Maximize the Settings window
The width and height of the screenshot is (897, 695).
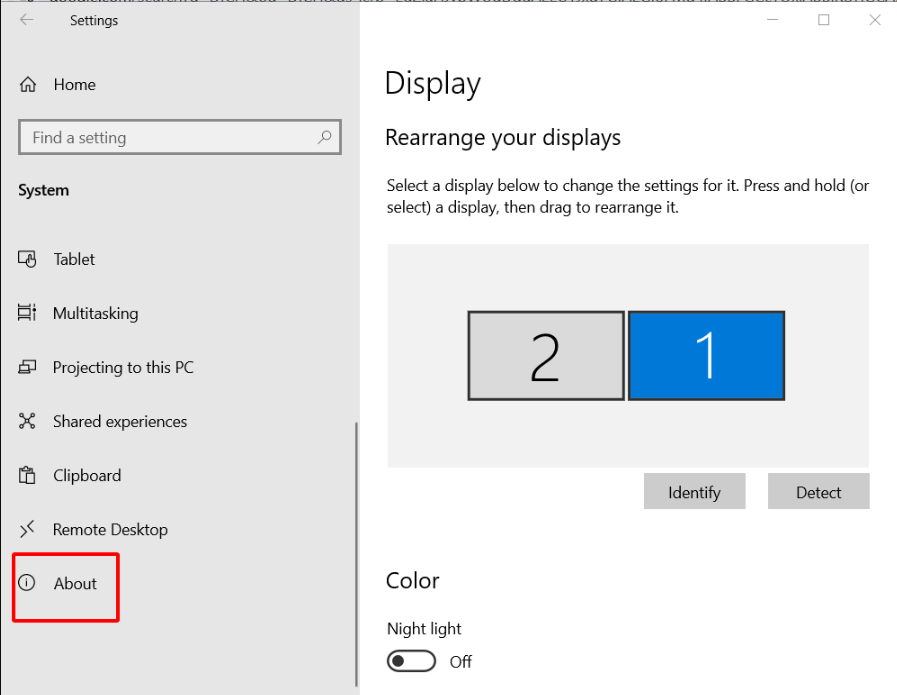tap(824, 20)
